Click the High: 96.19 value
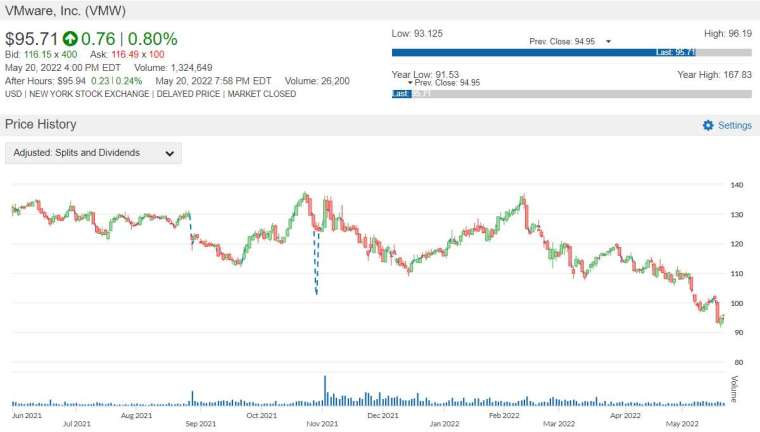Screen dimensions: 760x432 728,33
